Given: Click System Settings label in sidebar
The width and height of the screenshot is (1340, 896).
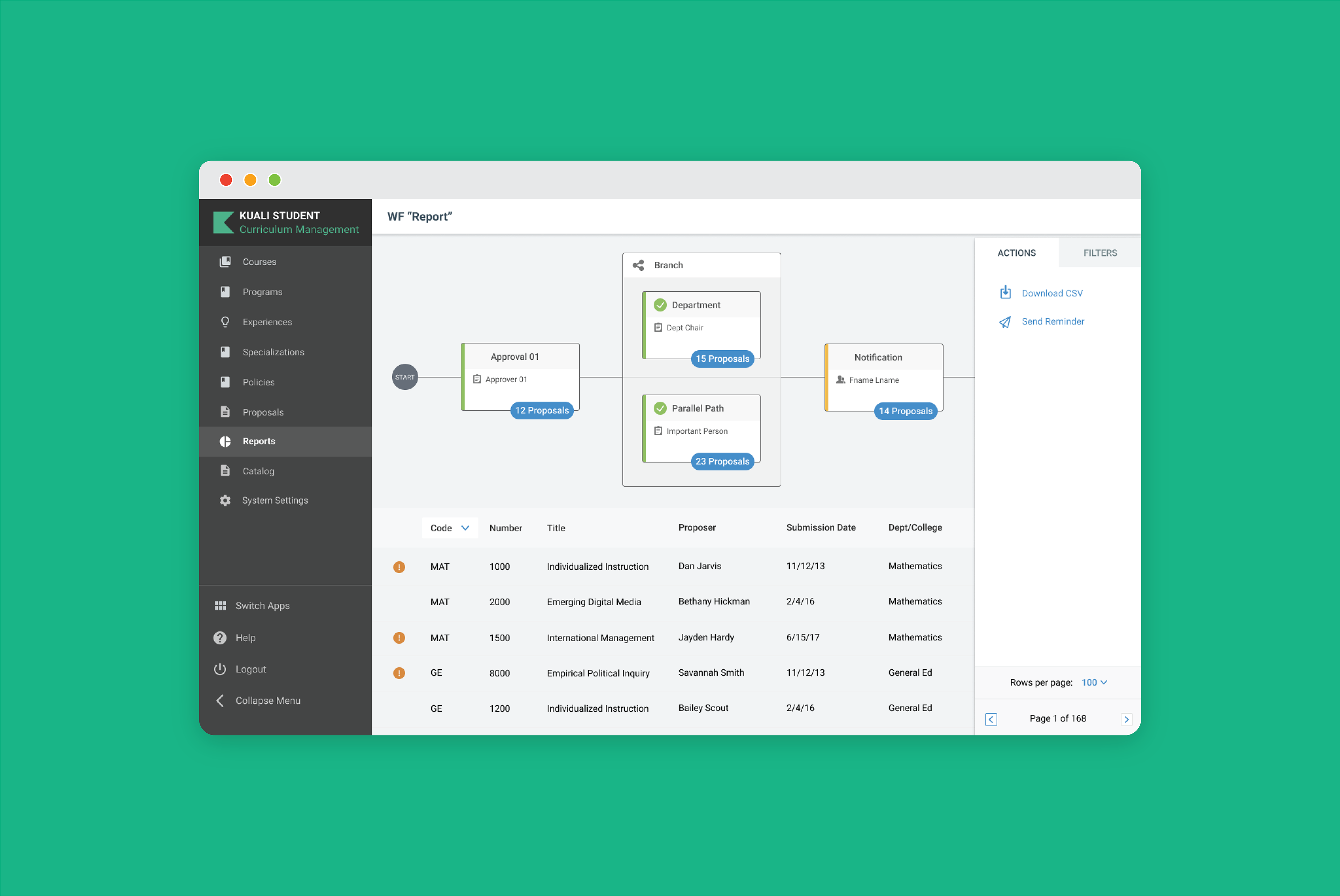Looking at the screenshot, I should [275, 501].
